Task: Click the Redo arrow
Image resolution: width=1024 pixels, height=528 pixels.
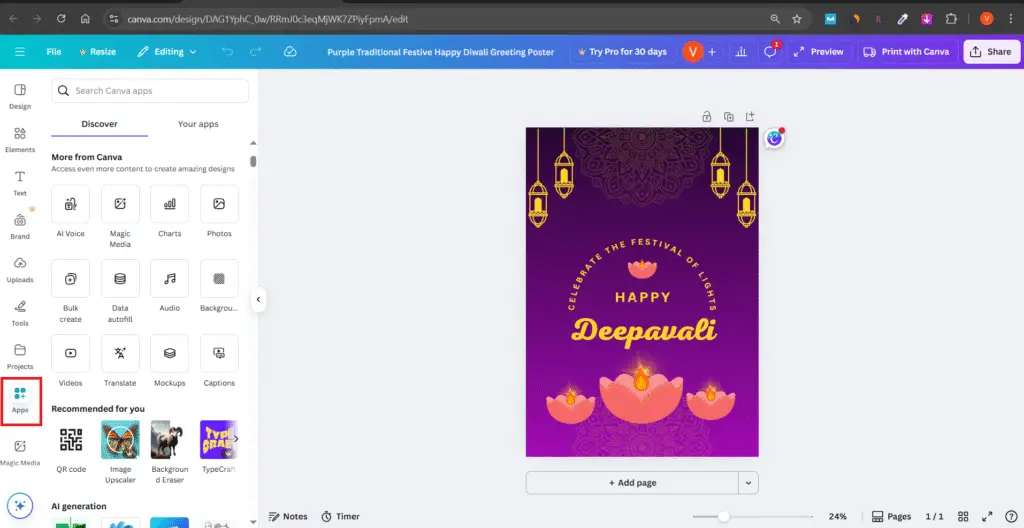Action: point(256,52)
